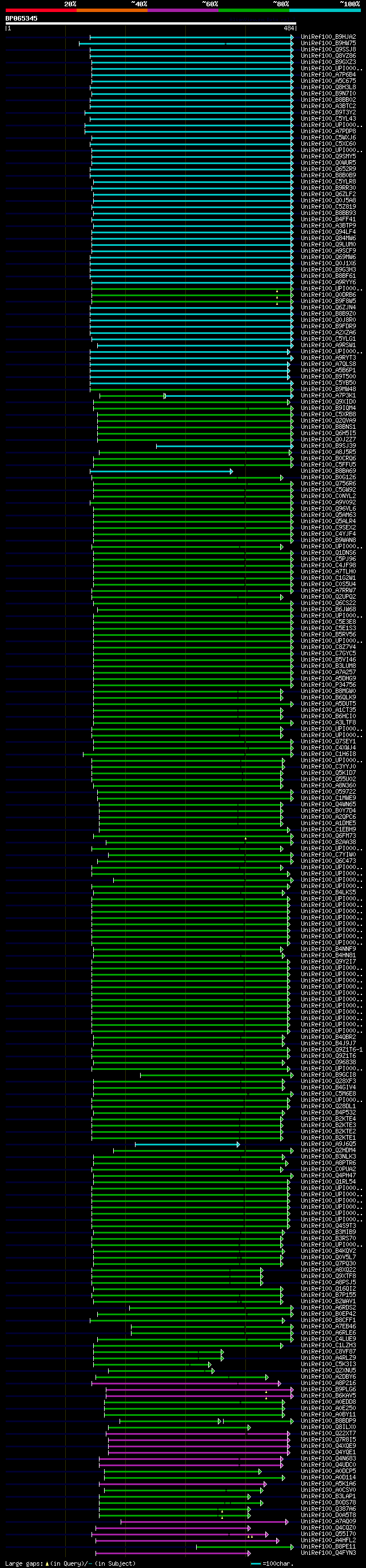Select label UniRef100_Q8H3L8
This screenshot has width=366, height=1568.
[328, 87]
